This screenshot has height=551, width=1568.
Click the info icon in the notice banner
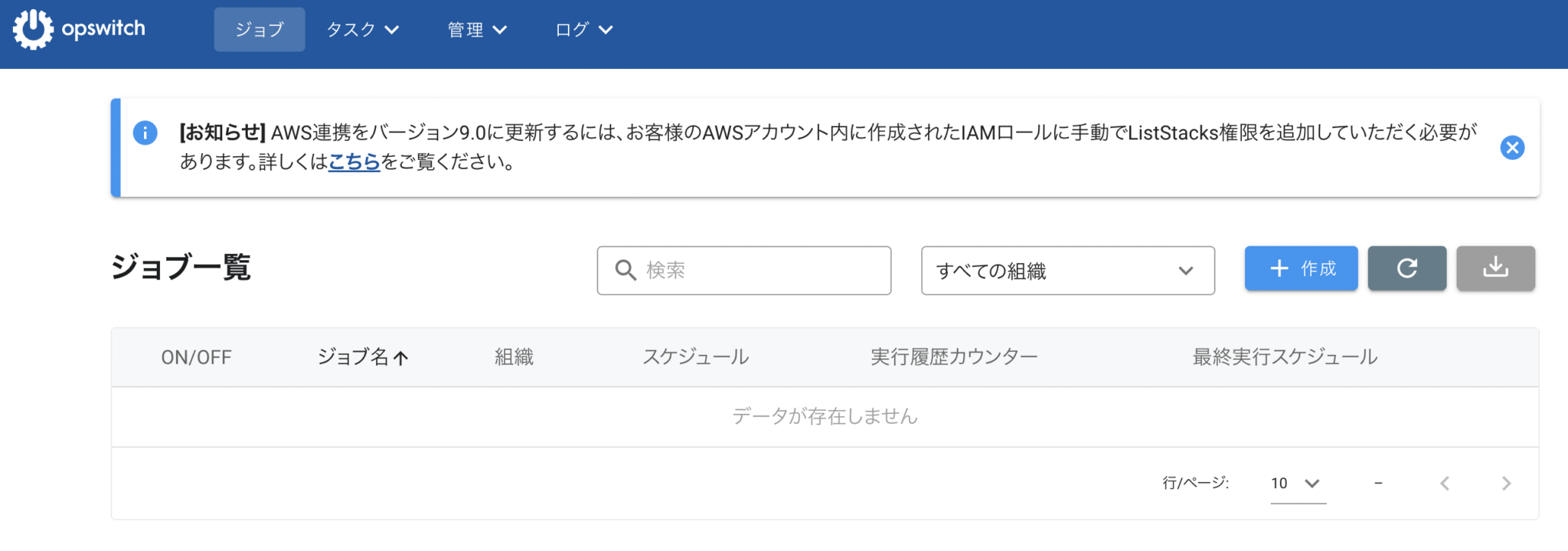point(145,132)
